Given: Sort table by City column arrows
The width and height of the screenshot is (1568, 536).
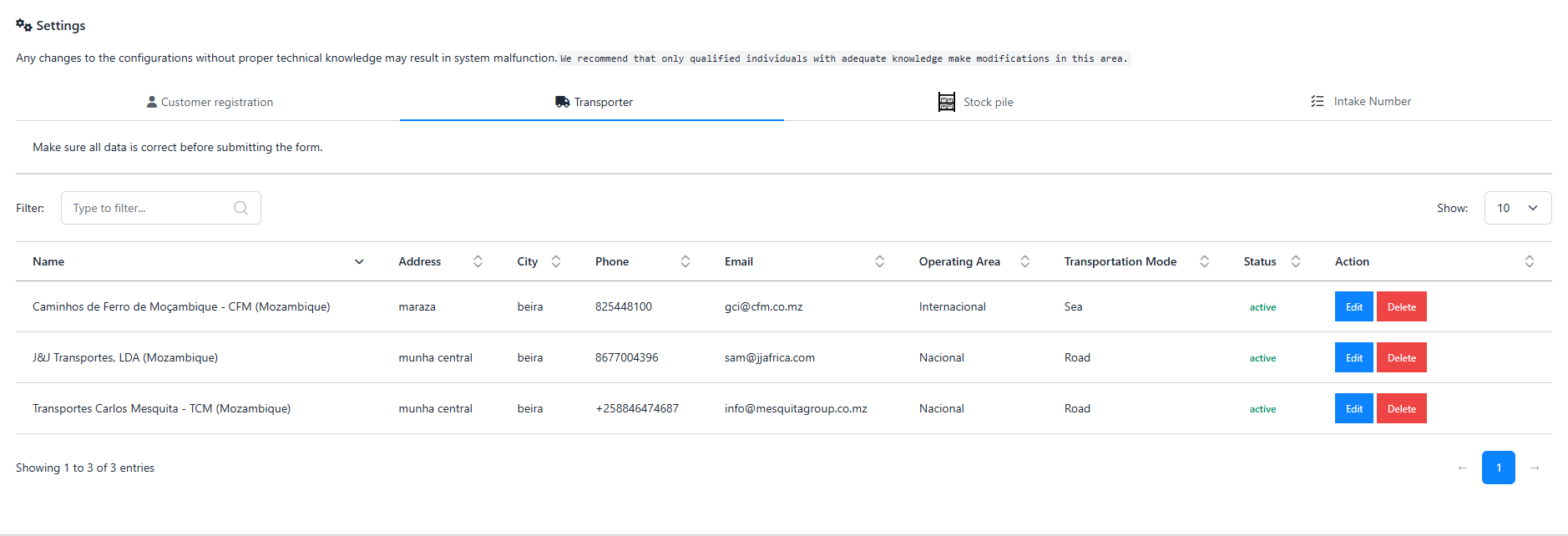Looking at the screenshot, I should click(556, 261).
